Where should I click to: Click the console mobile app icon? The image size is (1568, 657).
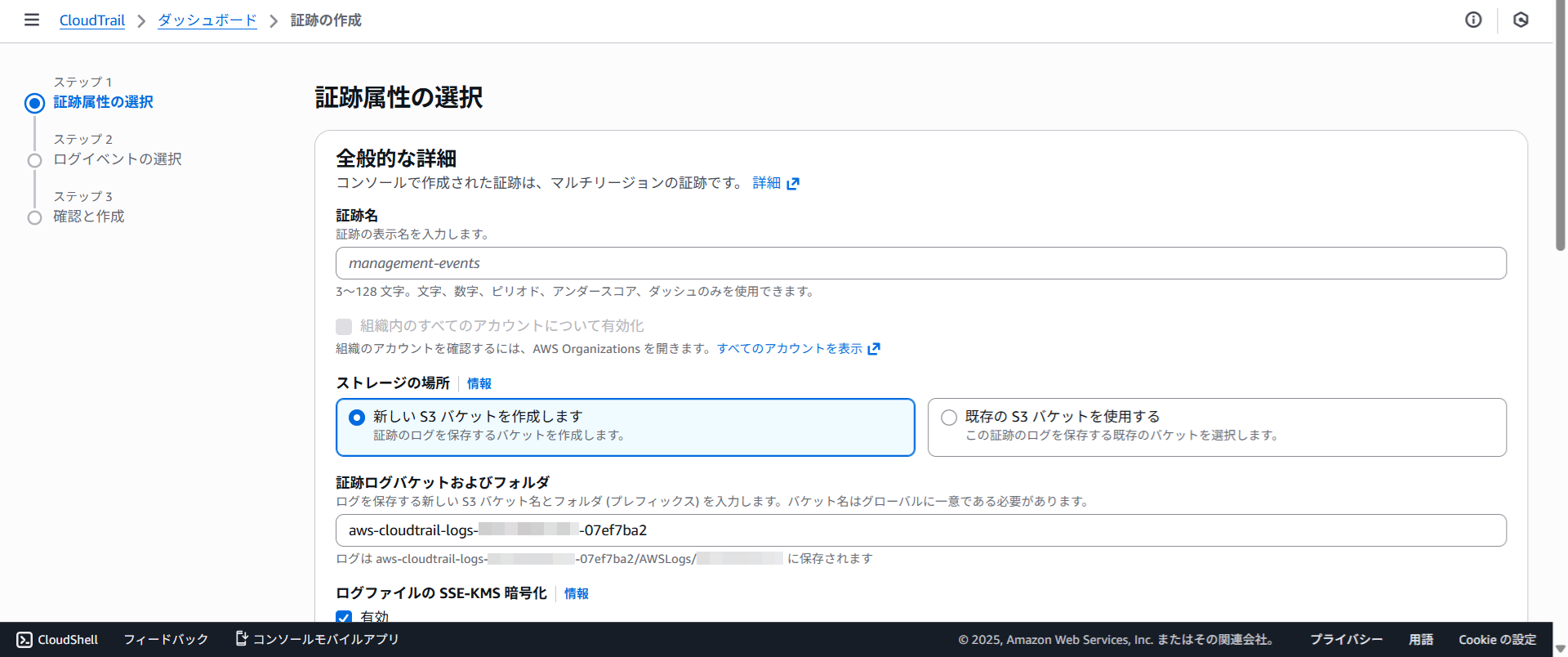[242, 638]
